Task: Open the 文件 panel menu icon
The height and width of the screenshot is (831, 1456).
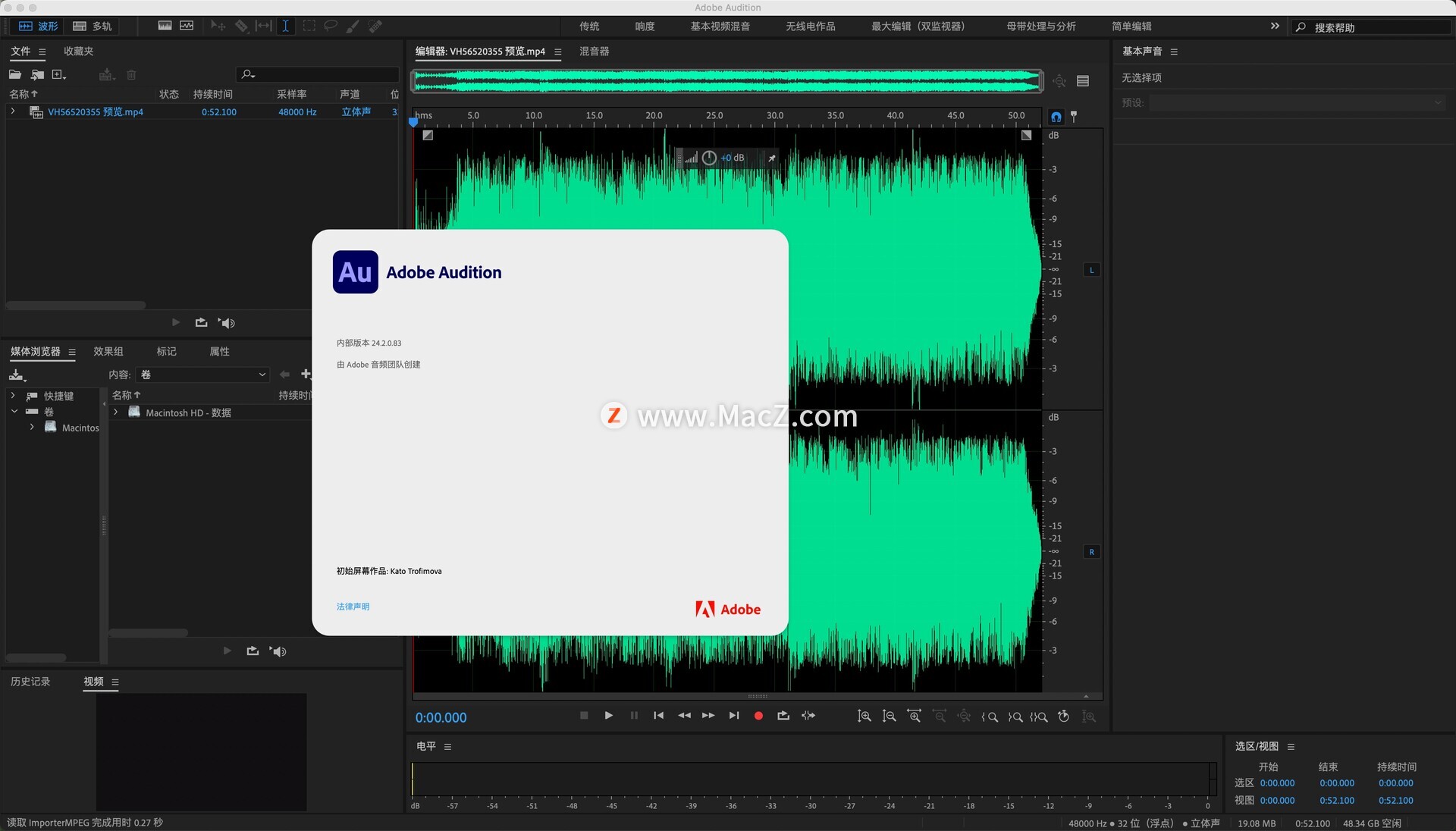Action: point(42,52)
